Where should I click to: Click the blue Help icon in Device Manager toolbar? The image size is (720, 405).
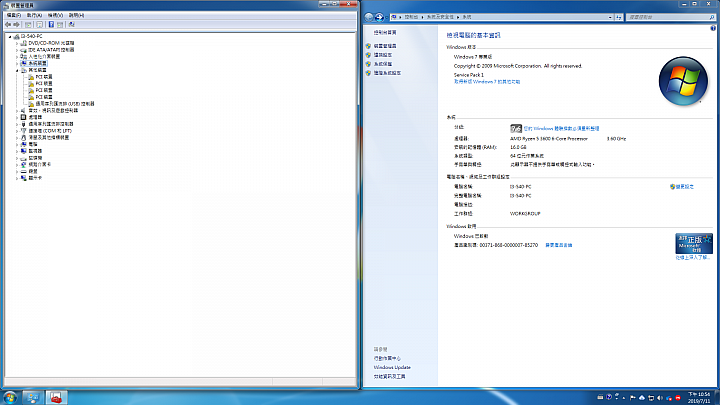(51, 24)
